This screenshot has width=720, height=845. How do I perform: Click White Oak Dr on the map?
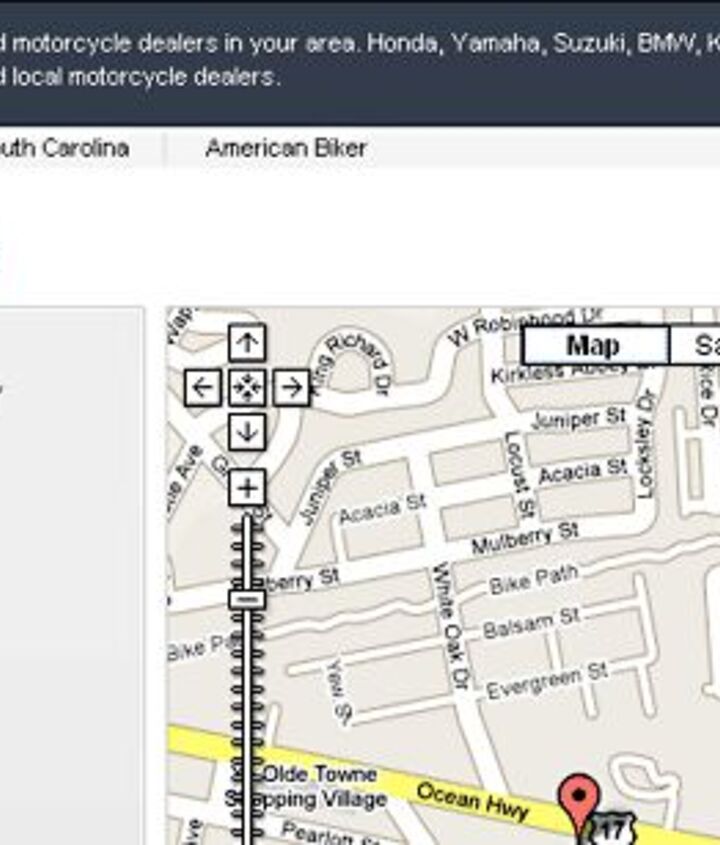(449, 625)
